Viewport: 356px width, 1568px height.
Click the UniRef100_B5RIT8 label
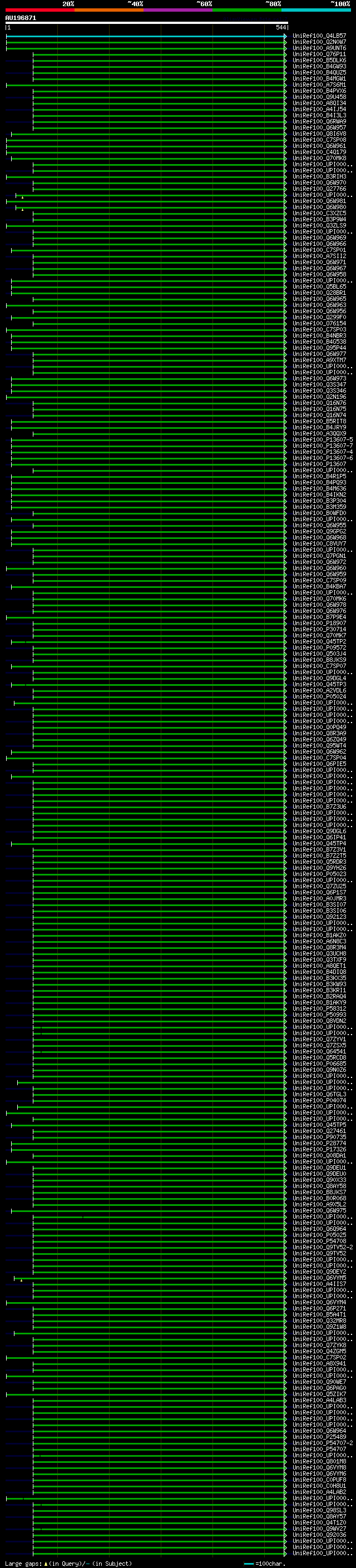click(x=319, y=421)
